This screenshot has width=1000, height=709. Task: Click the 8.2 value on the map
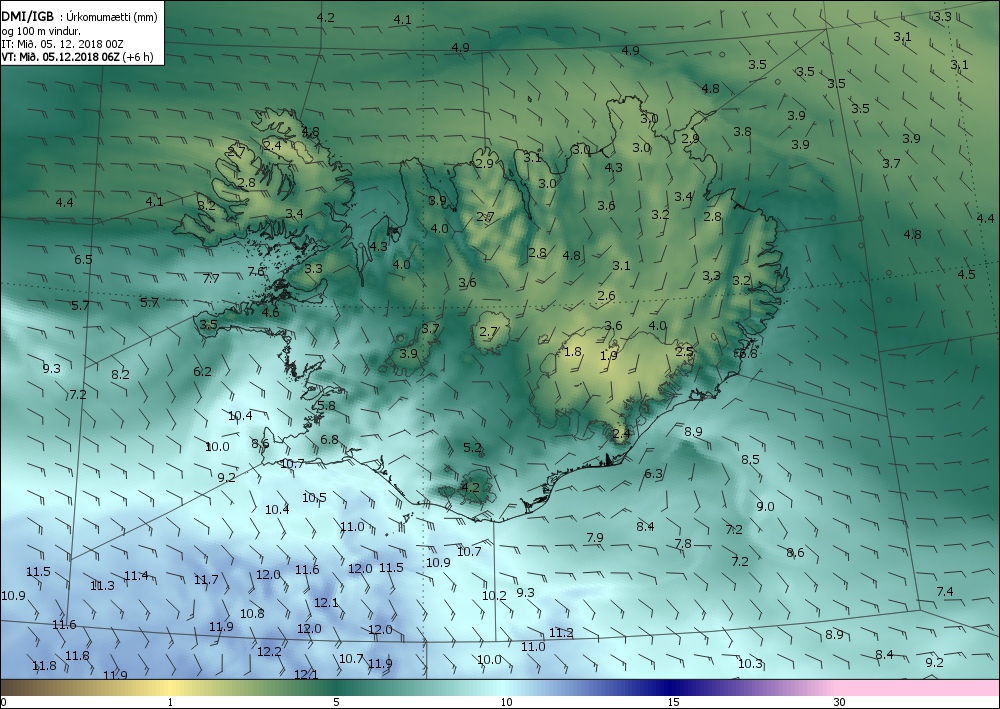pos(121,374)
